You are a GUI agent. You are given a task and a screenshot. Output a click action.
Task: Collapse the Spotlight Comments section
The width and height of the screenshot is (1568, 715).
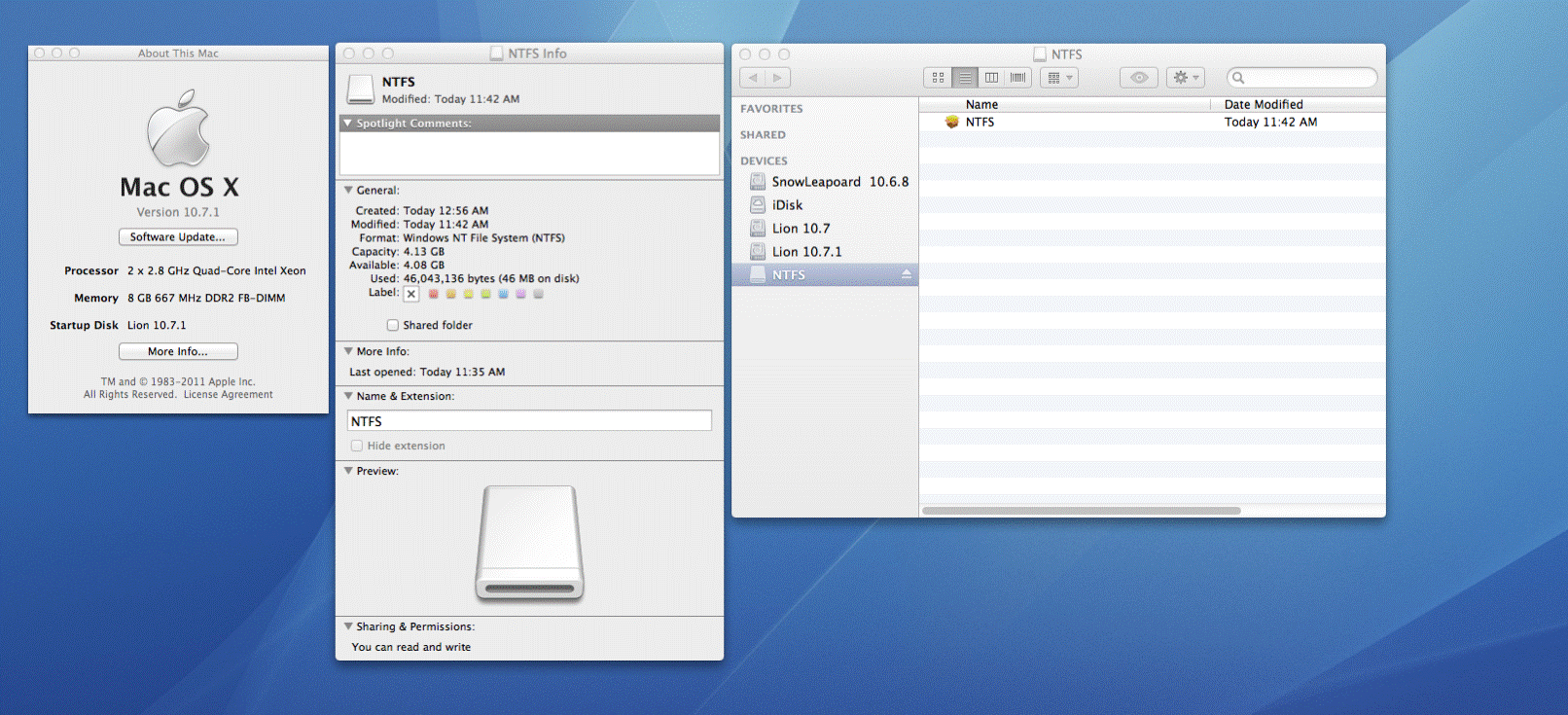pos(347,124)
